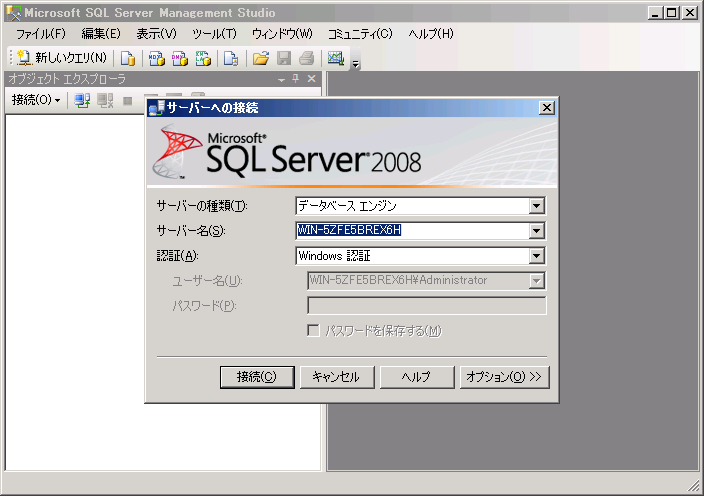The width and height of the screenshot is (704, 496).
Task: Click the キャンセル button
Action: coord(337,377)
